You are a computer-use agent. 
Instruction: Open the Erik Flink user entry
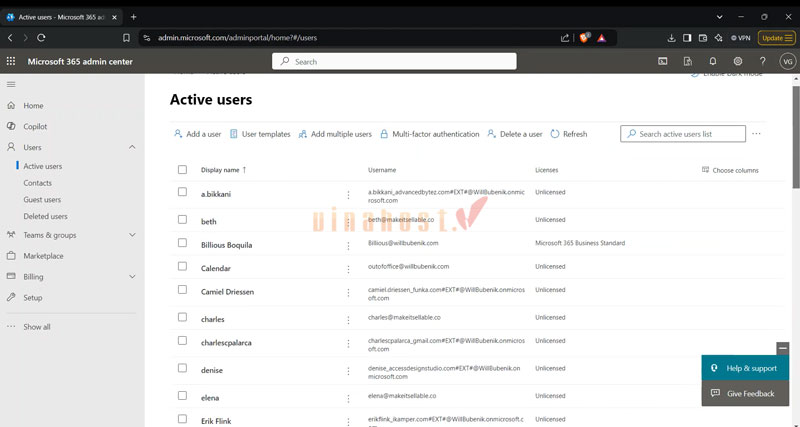pos(216,421)
